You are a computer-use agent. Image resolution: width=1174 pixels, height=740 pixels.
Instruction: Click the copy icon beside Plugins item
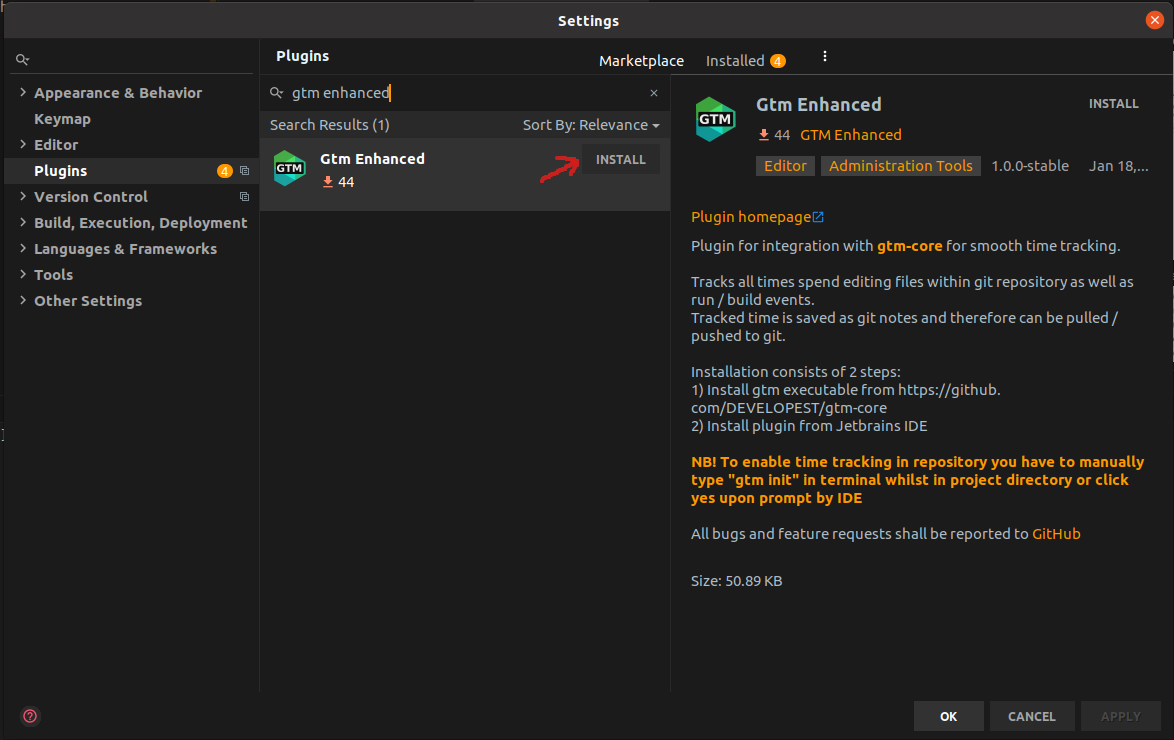(244, 171)
